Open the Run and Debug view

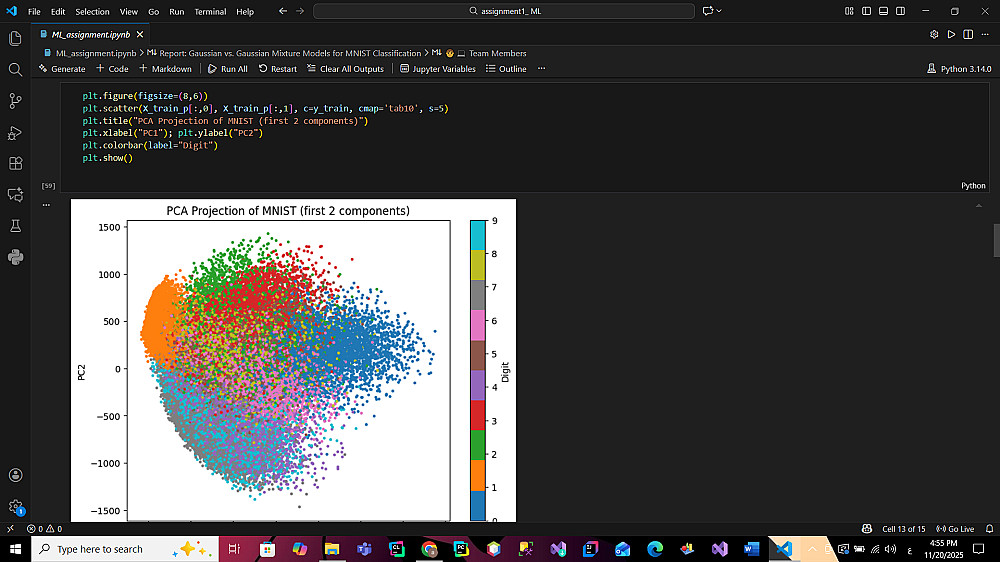[15, 133]
